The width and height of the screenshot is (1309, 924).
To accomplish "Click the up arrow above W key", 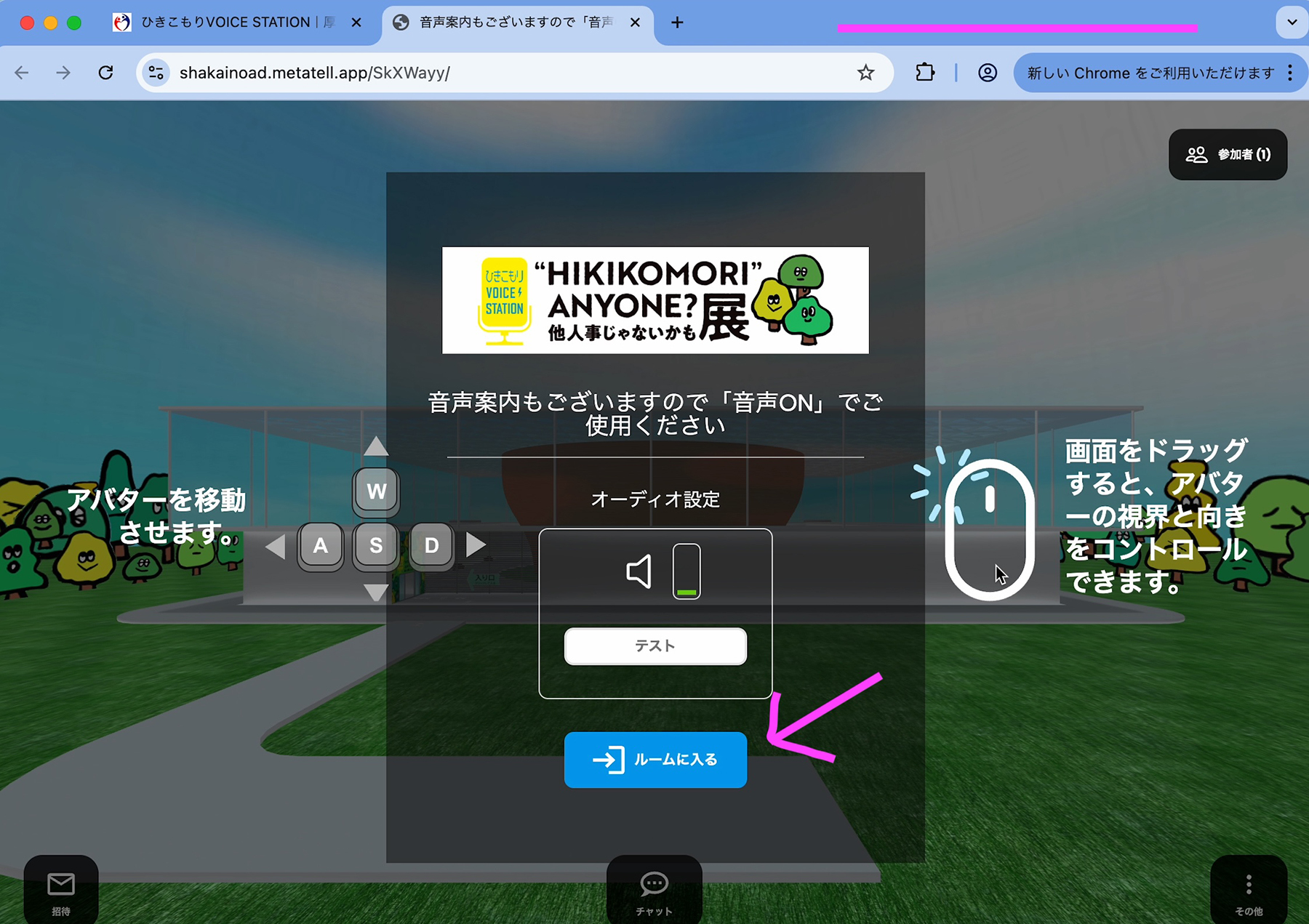I will tap(376, 446).
